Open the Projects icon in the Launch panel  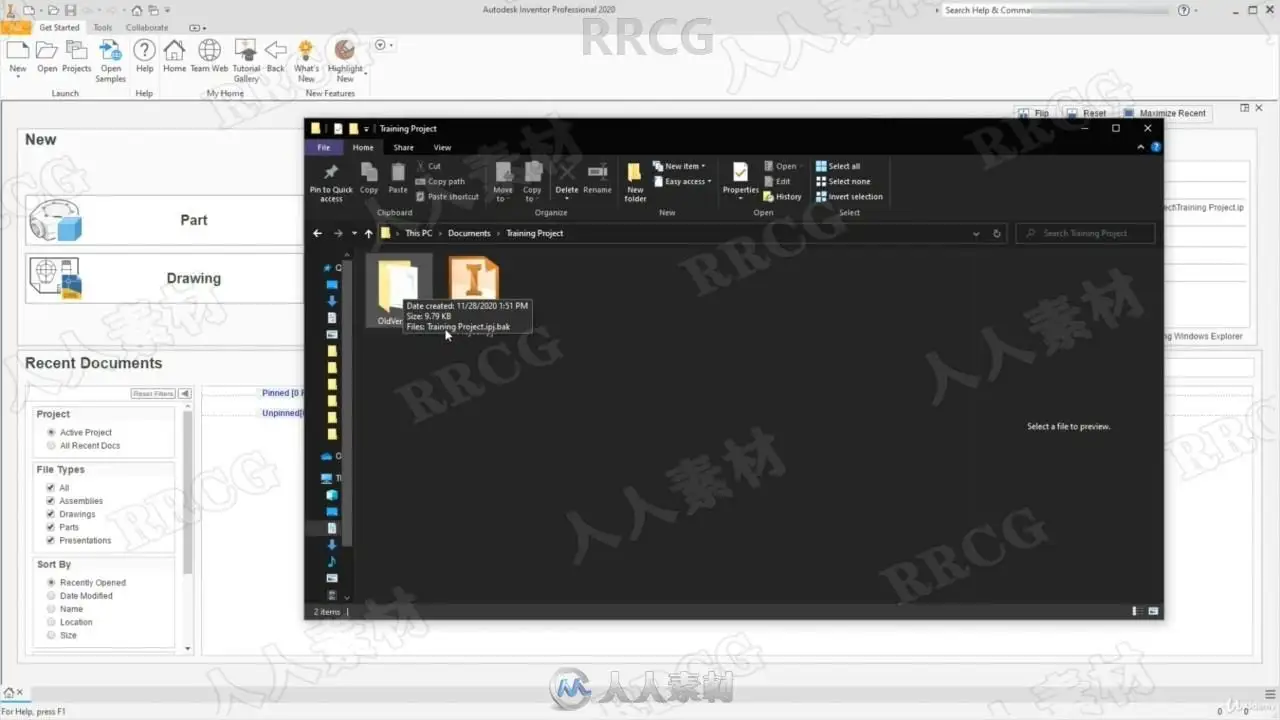pos(76,50)
